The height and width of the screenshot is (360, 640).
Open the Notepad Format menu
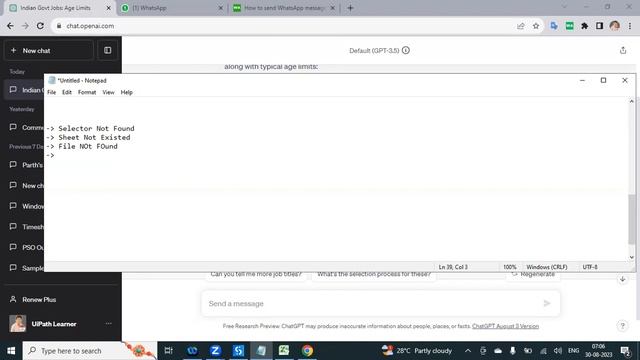point(87,92)
